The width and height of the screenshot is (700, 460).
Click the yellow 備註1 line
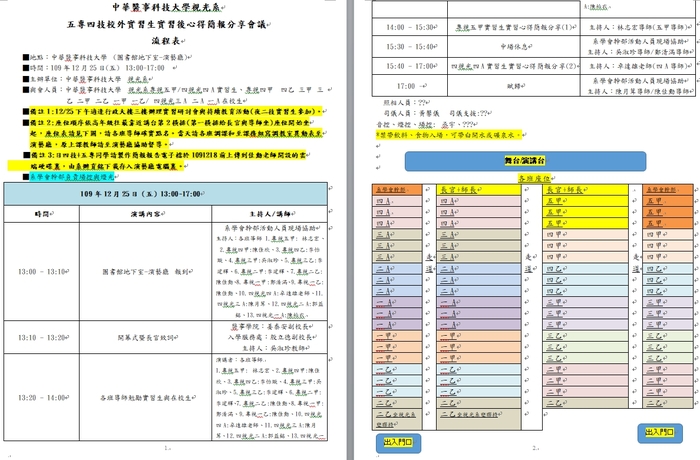coord(175,111)
